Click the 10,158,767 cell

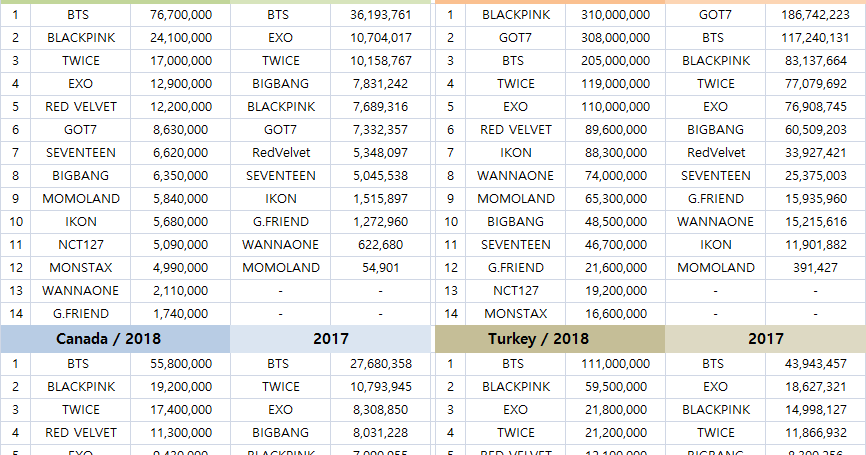(x=381, y=61)
